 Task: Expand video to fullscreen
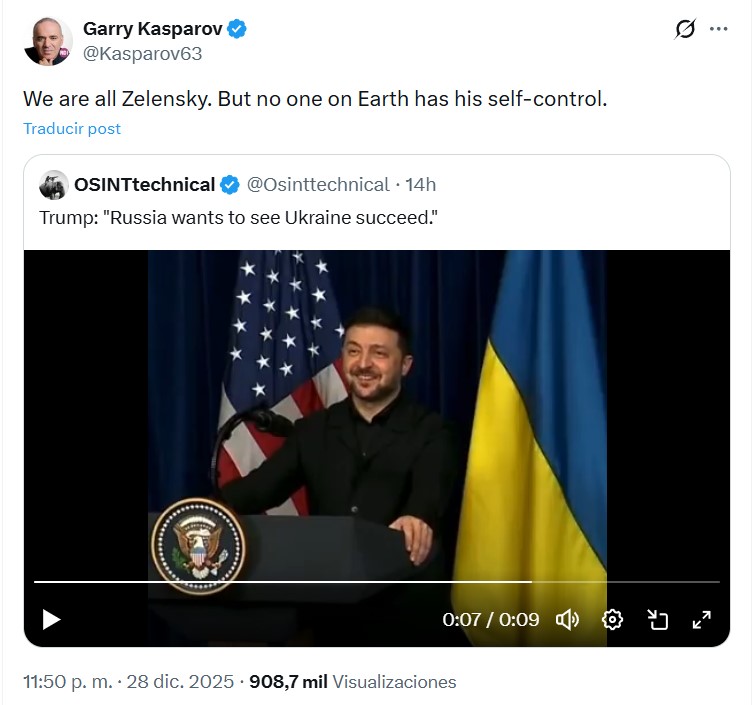[702, 620]
